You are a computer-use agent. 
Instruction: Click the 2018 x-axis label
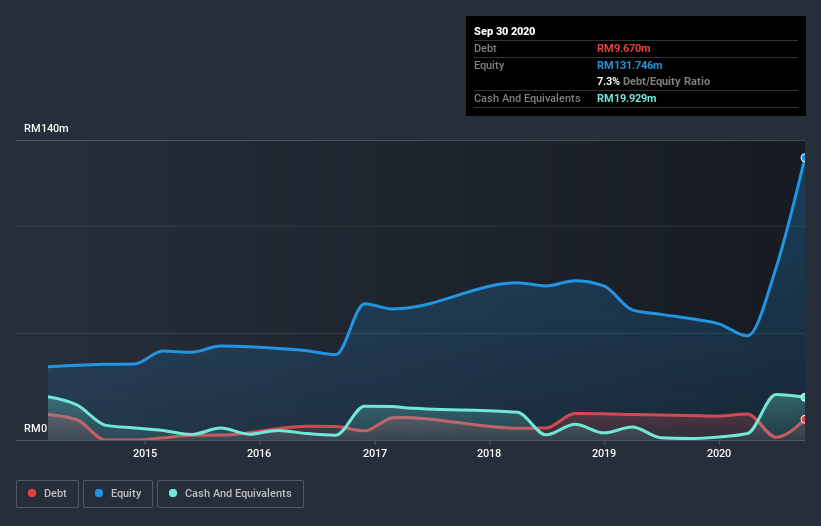coord(489,453)
